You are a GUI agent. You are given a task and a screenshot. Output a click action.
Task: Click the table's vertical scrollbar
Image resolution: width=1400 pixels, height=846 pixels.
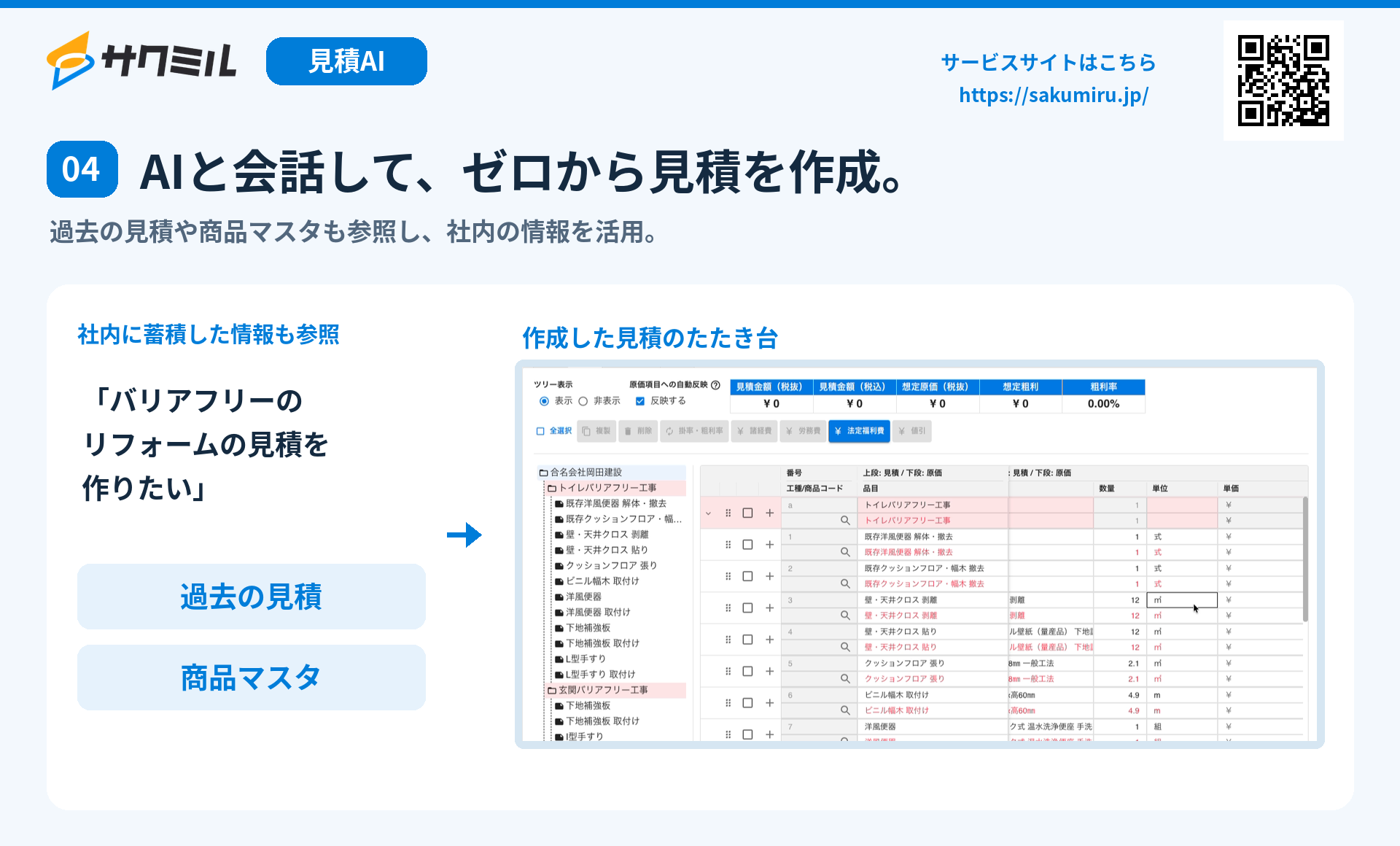[x=1305, y=560]
